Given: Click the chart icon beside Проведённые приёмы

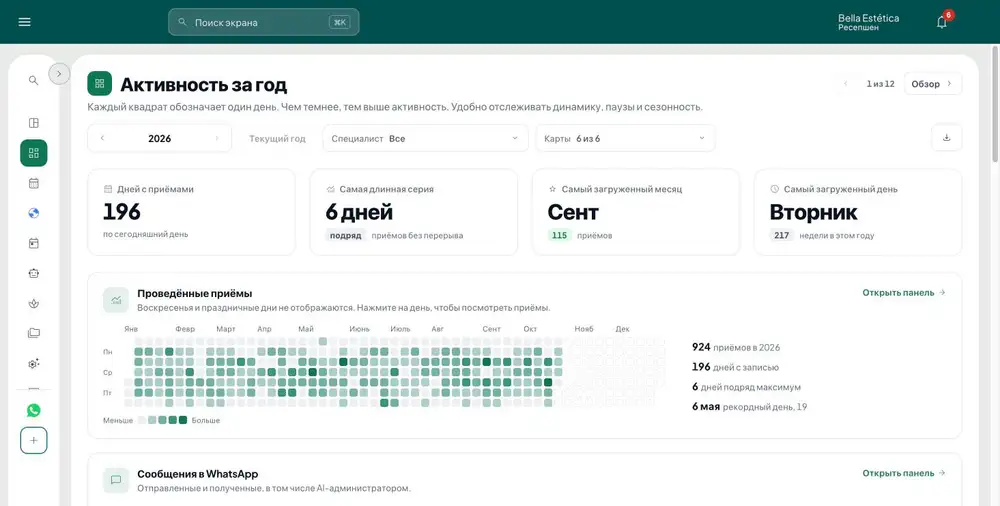Looking at the screenshot, I should point(116,300).
